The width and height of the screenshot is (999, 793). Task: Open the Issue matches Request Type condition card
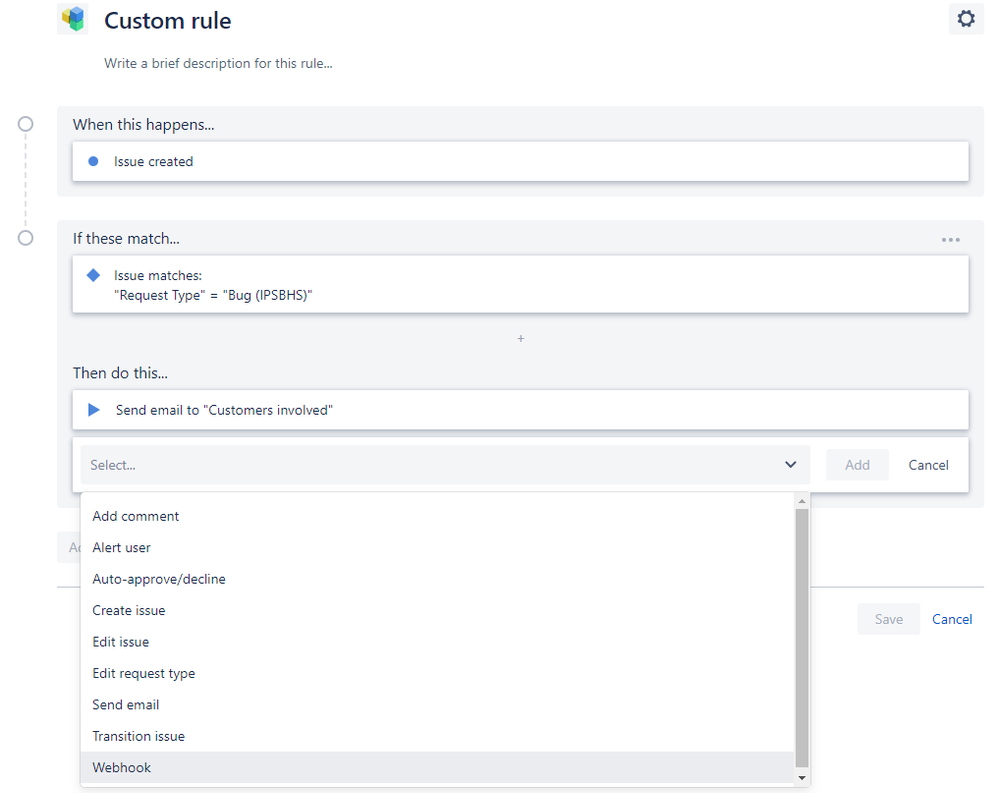[521, 284]
